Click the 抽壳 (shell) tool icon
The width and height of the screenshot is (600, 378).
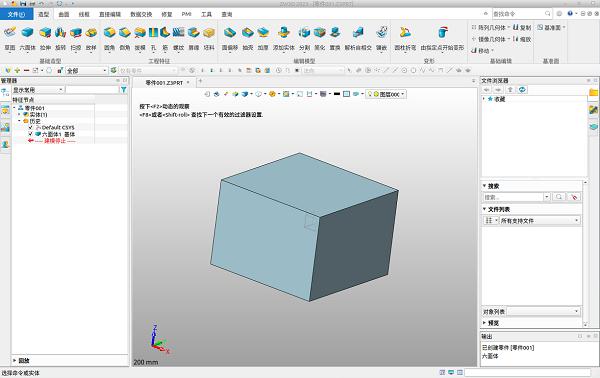tap(248, 33)
